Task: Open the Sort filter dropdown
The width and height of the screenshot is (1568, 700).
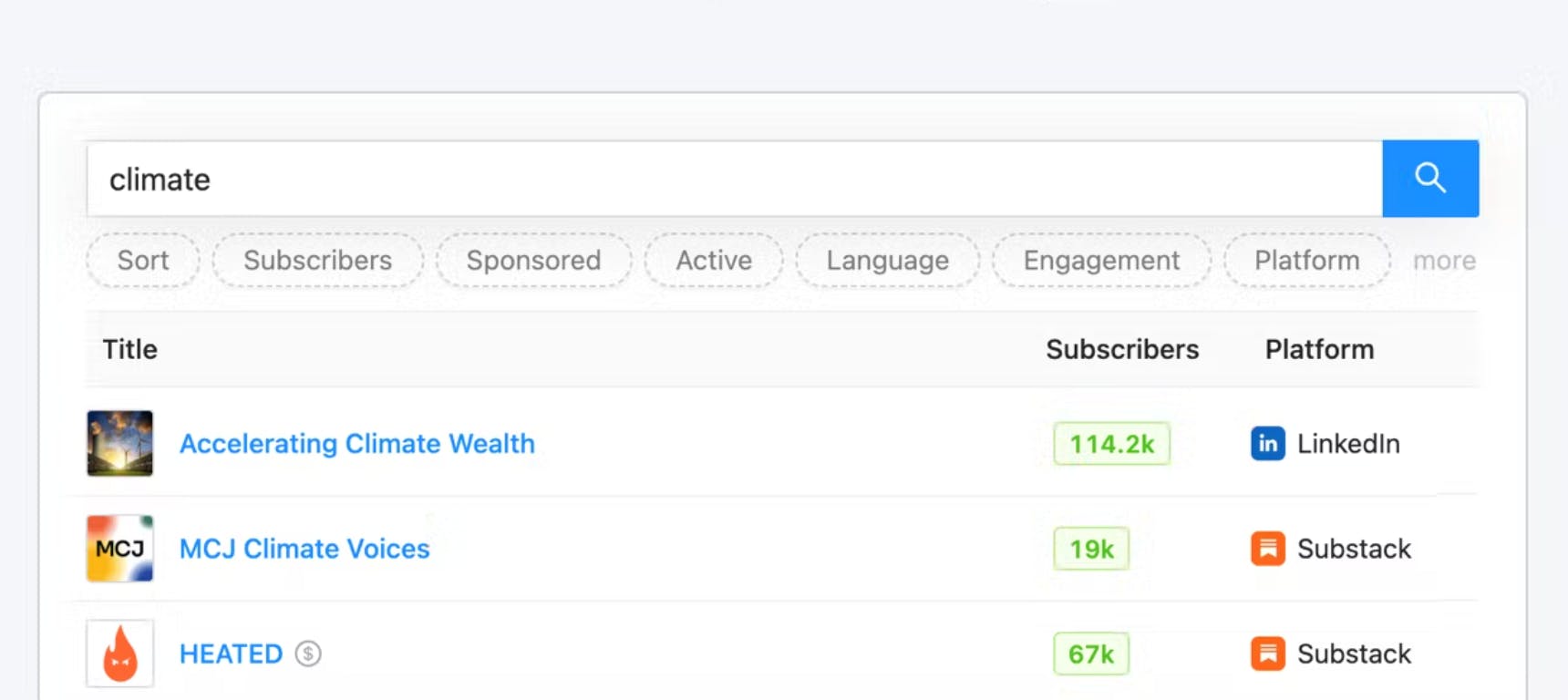Action: click(x=143, y=261)
